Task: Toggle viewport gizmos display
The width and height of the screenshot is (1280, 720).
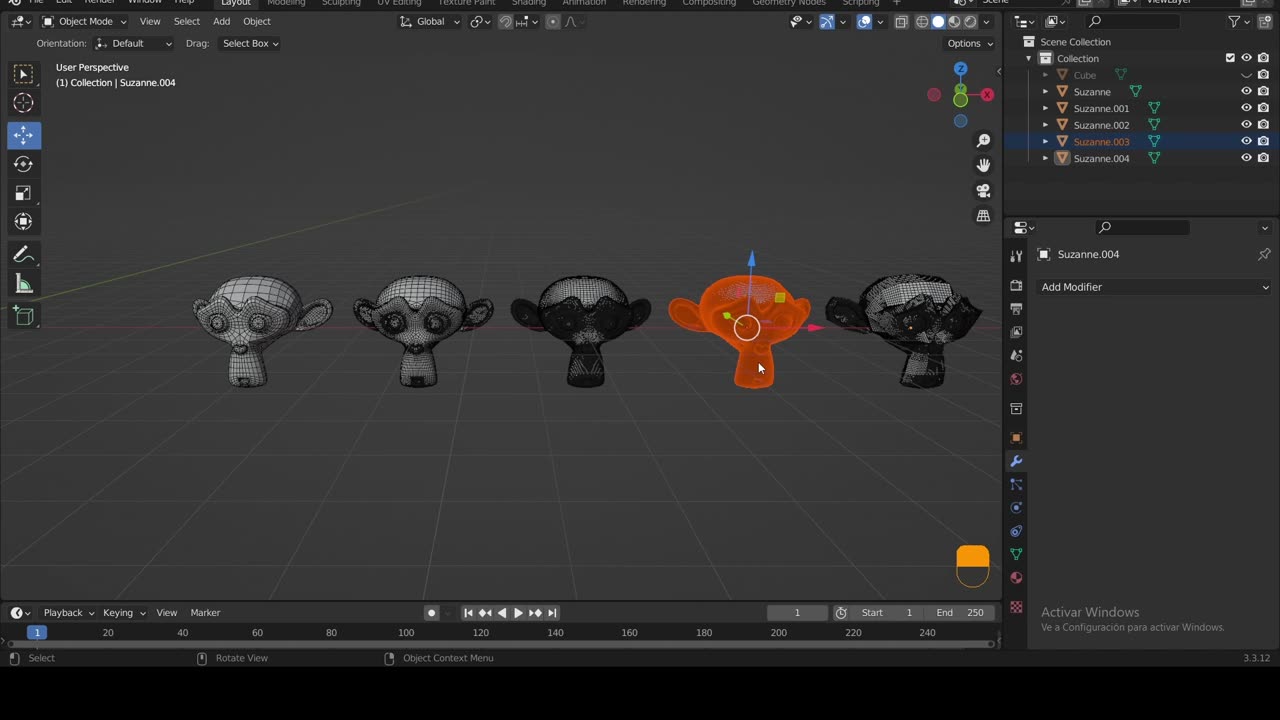Action: [x=826, y=21]
